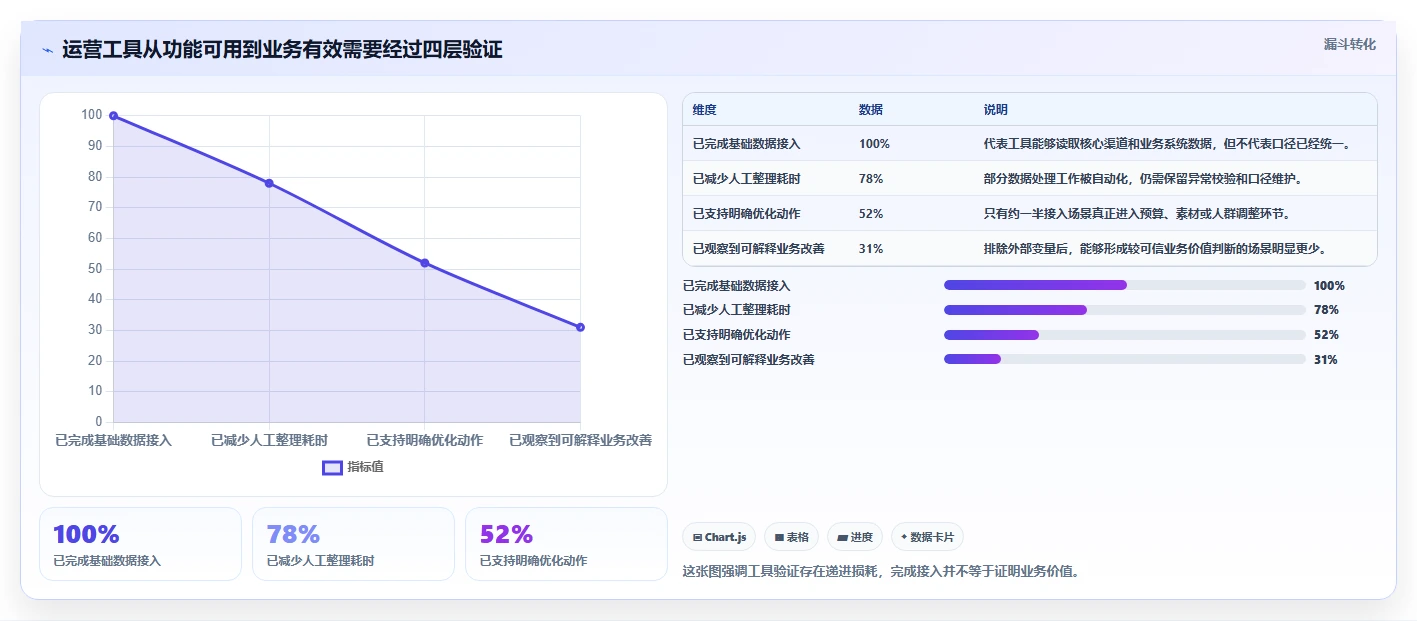Click the 78% value beside the progress bar

click(1326, 310)
